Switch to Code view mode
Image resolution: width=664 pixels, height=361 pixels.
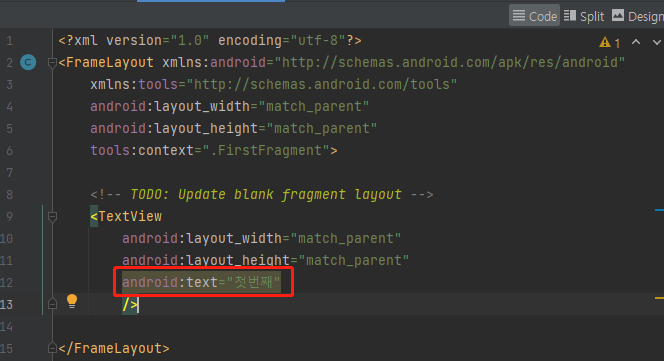point(534,16)
